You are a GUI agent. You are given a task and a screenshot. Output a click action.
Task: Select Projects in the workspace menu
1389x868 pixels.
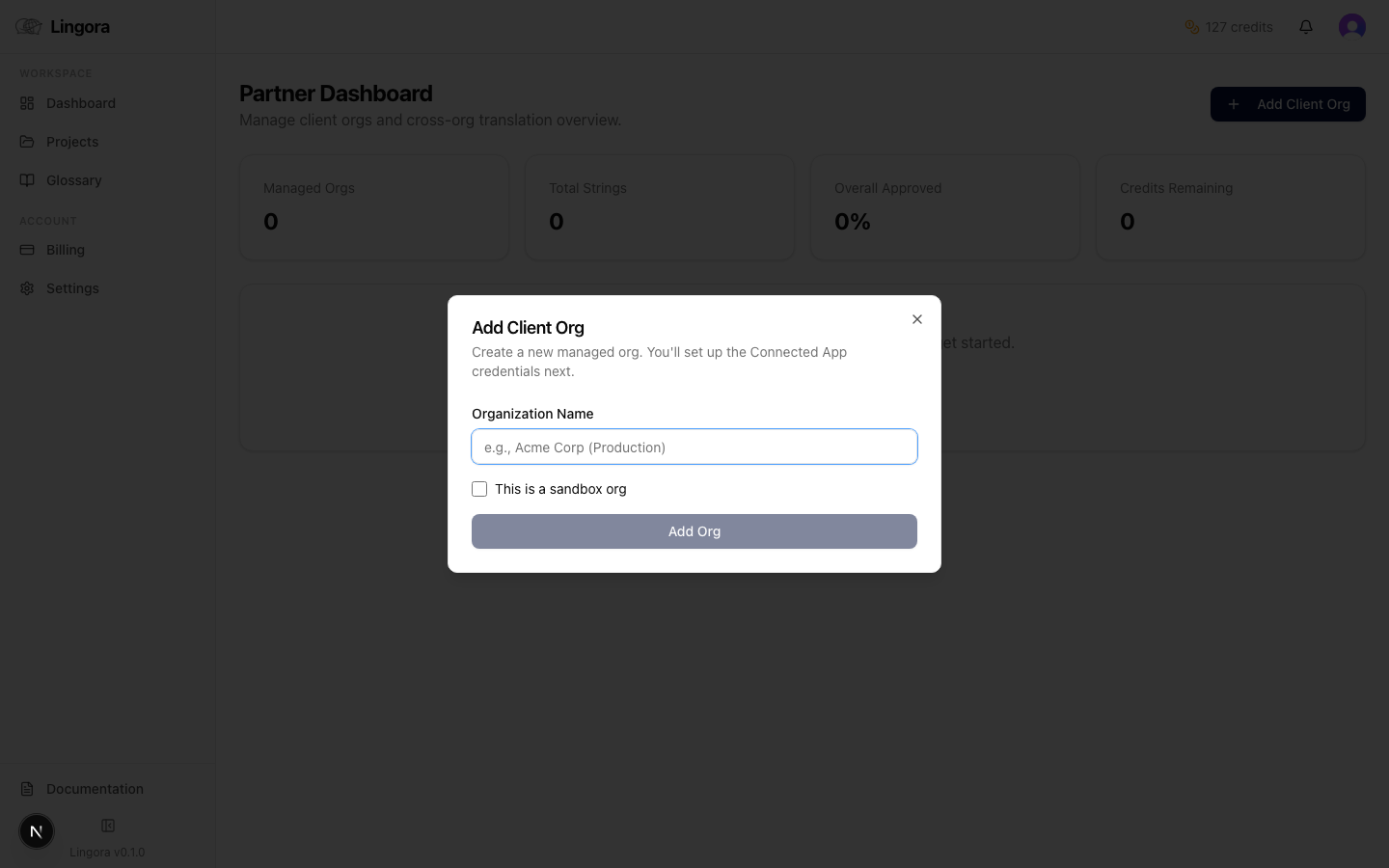point(71,141)
